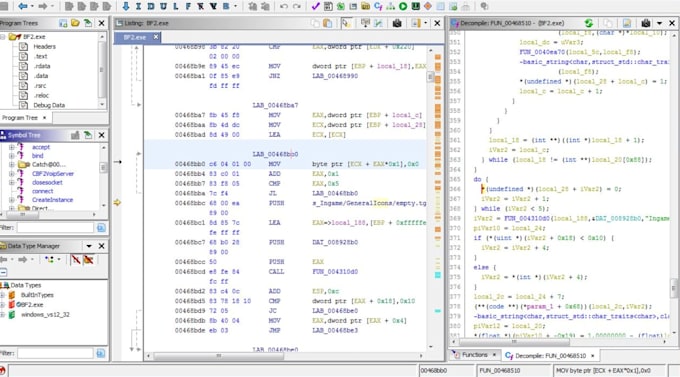Click the camera snapshot icon in Listing header
The image size is (680, 377).
pos(397,23)
